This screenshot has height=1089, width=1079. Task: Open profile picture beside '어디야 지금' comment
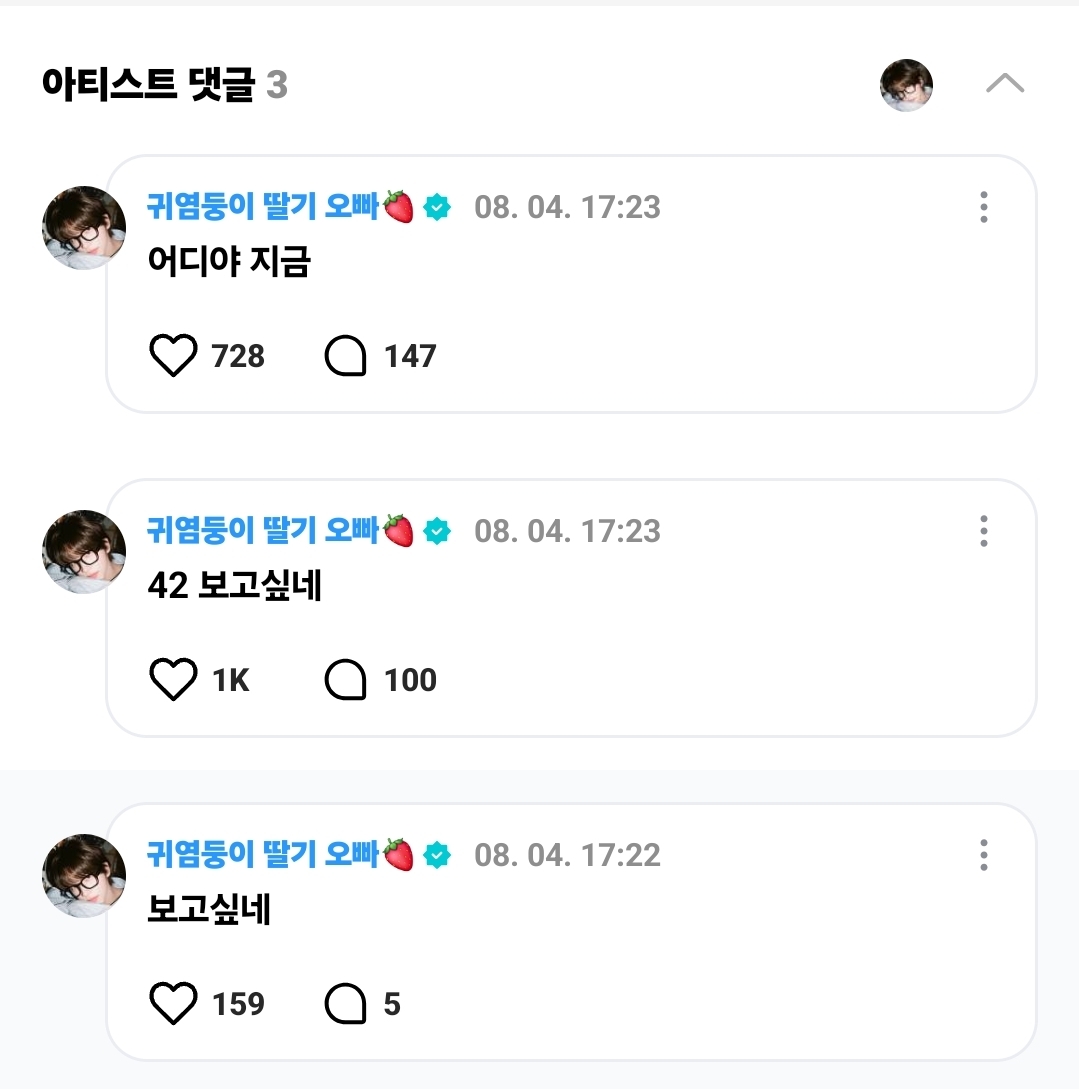pos(84,228)
